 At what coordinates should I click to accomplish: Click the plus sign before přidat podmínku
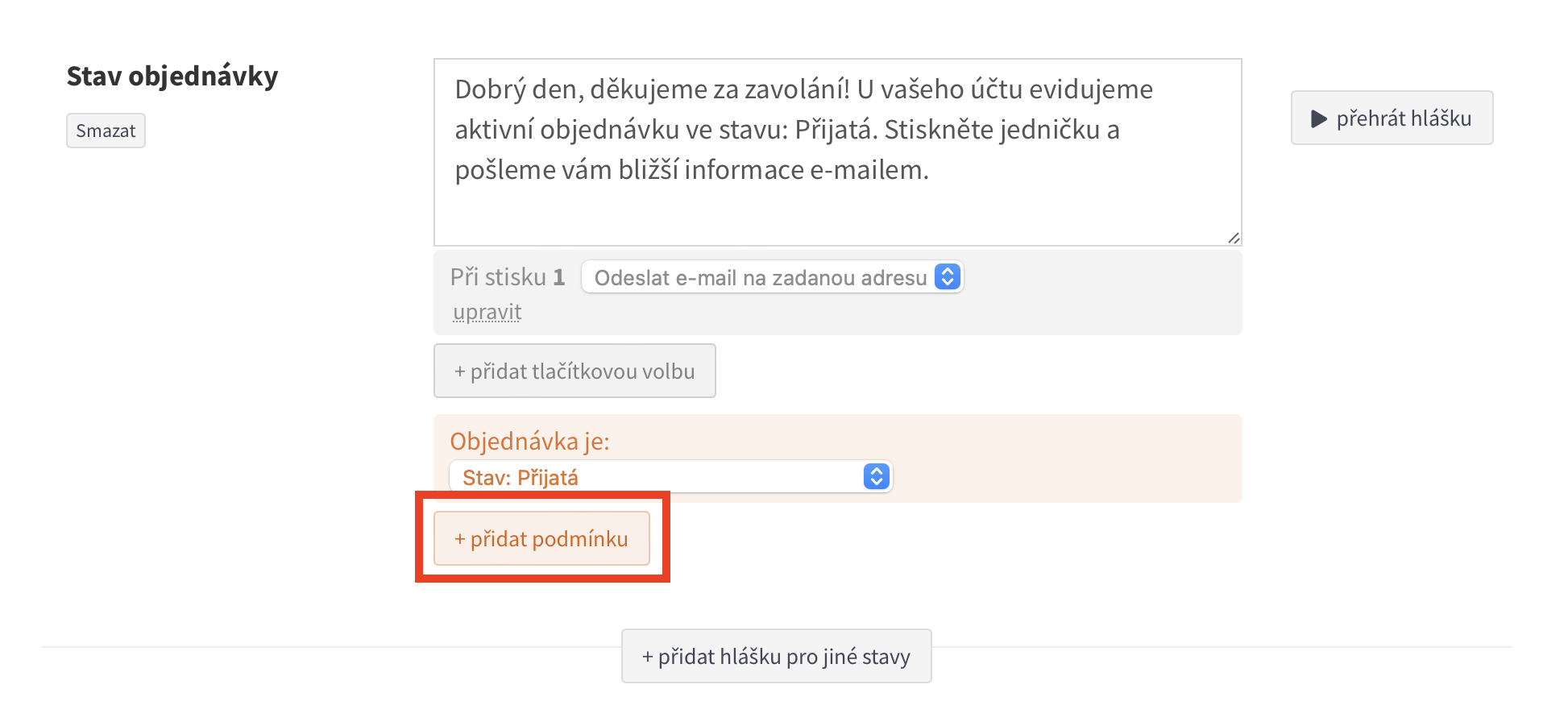point(460,539)
